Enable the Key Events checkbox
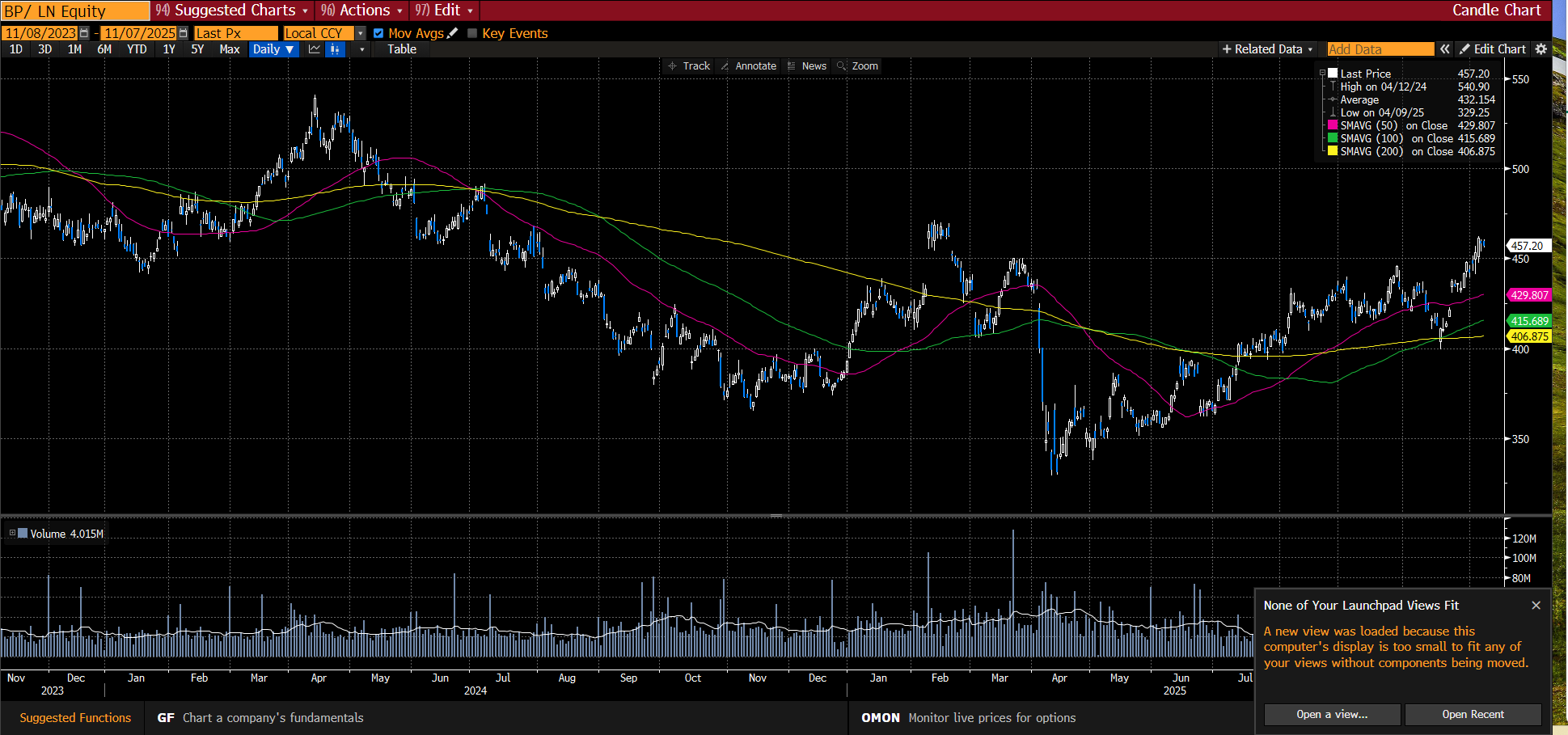Image resolution: width=1568 pixels, height=735 pixels. pos(472,33)
